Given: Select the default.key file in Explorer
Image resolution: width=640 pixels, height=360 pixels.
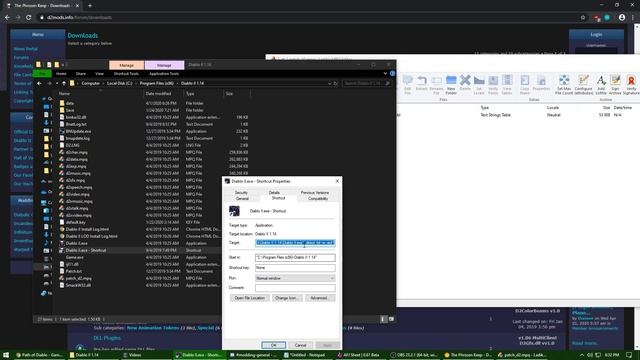Looking at the screenshot, I should [x=75, y=222].
